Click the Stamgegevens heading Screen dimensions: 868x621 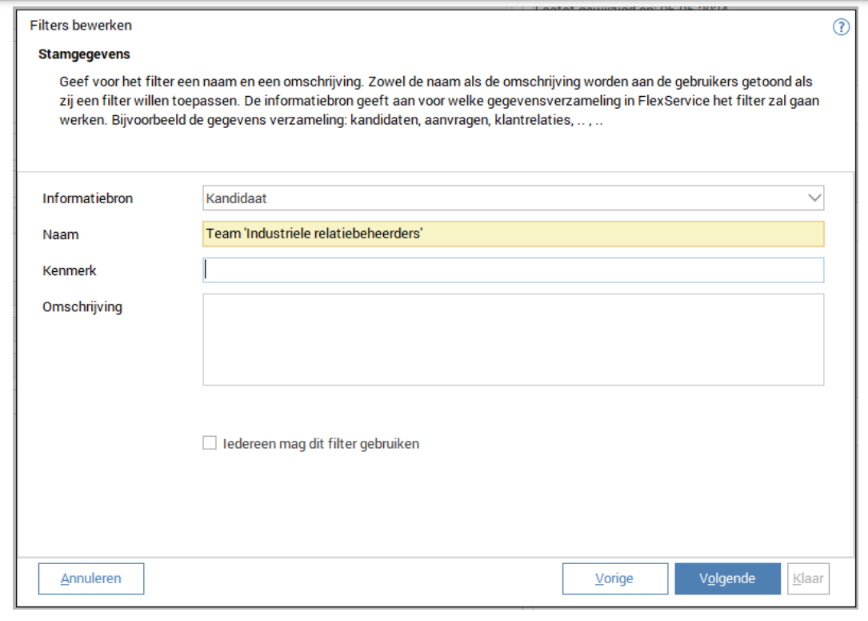[x=84, y=54]
